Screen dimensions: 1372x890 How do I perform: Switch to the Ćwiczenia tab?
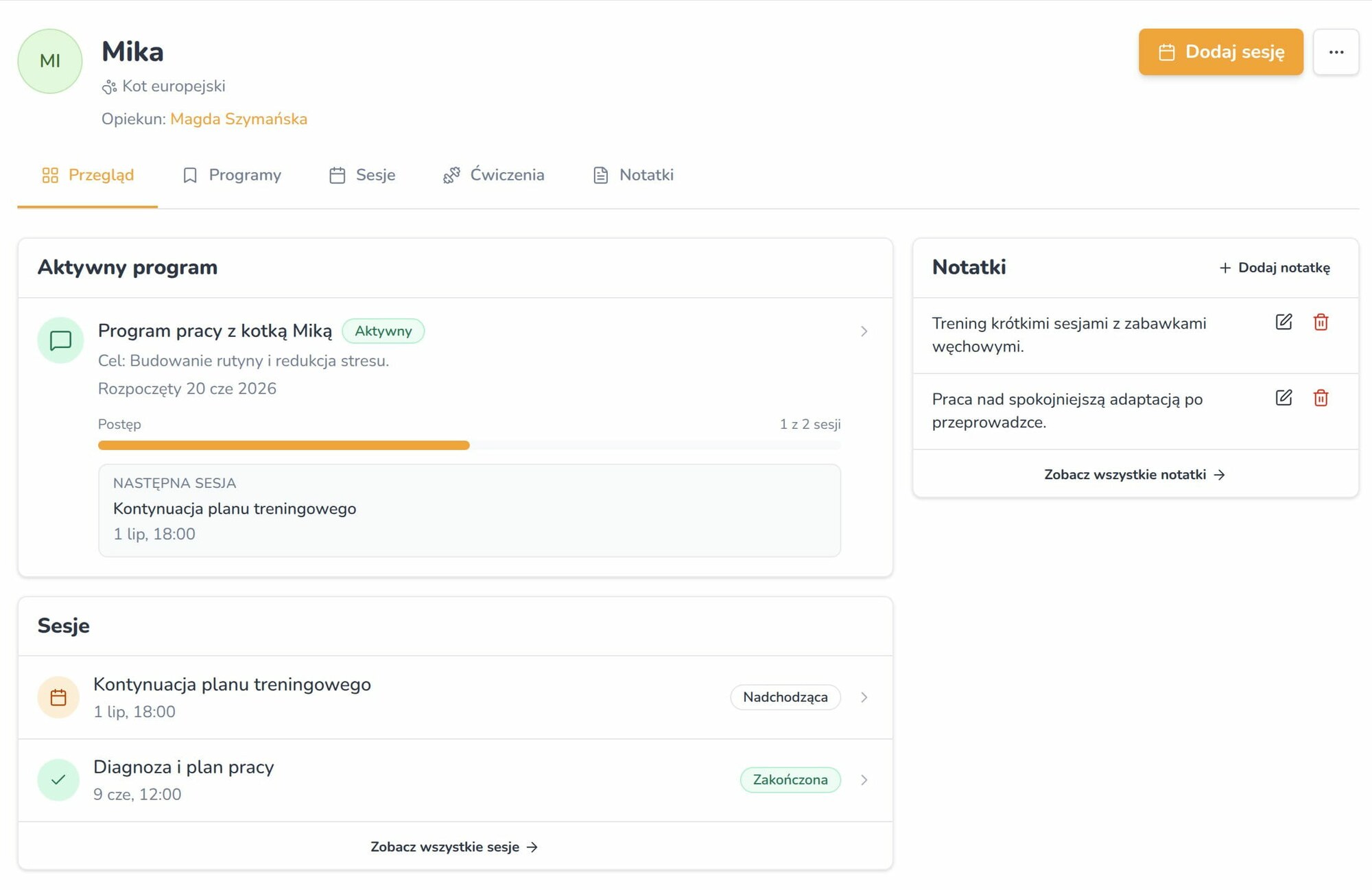click(493, 175)
